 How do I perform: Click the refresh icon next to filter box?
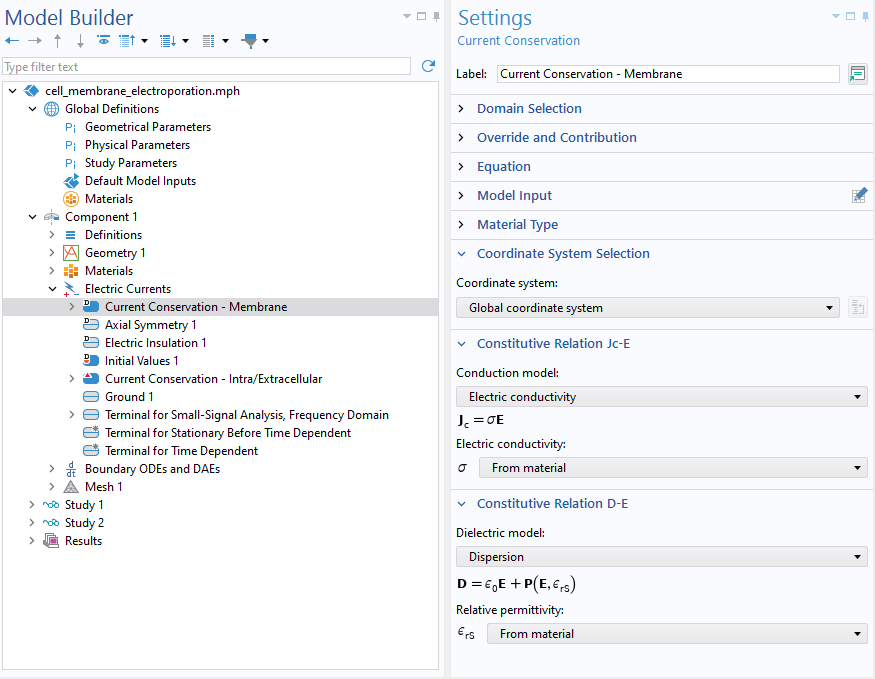[x=428, y=66]
